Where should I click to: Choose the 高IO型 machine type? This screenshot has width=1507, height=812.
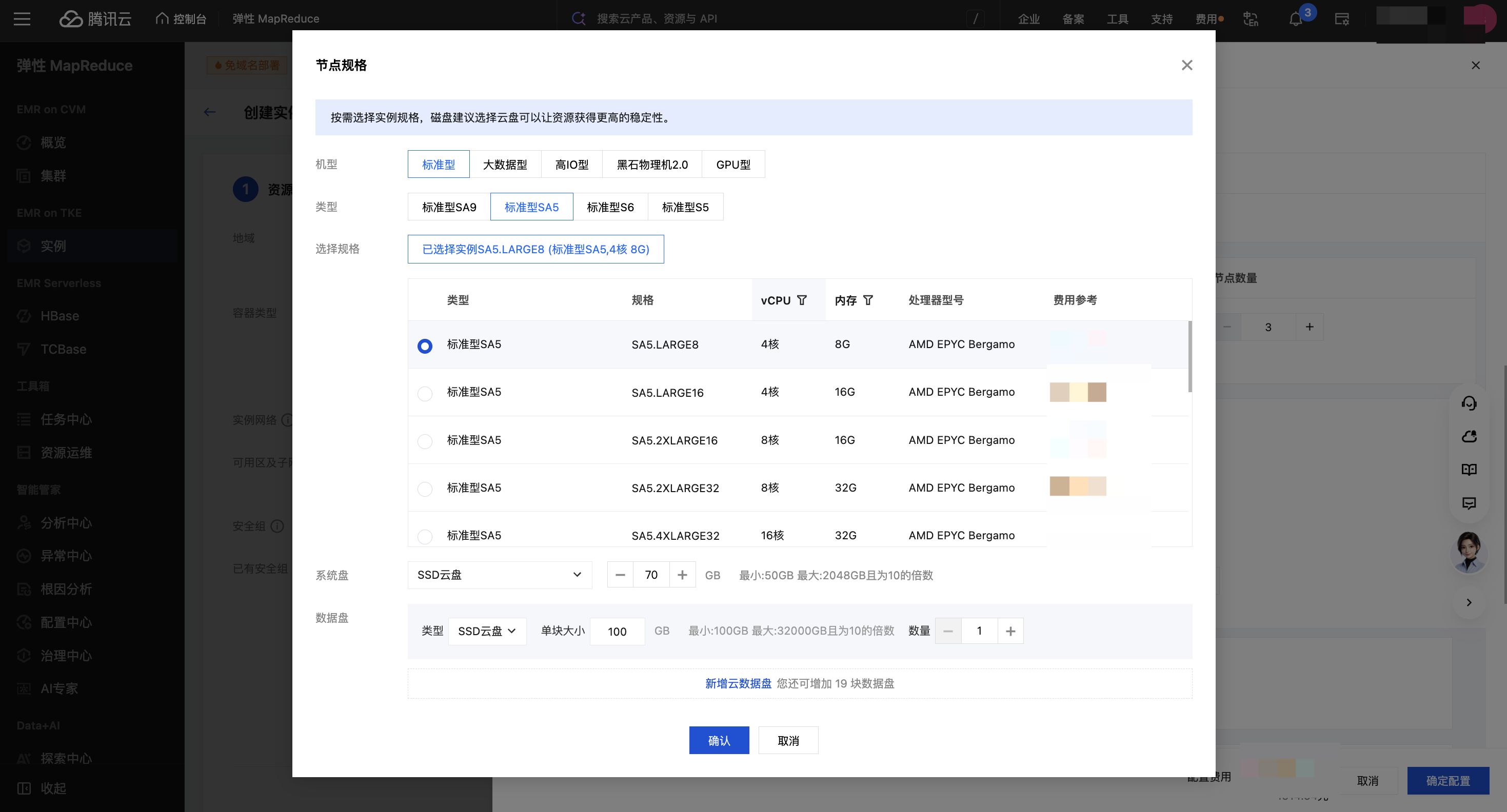(571, 164)
